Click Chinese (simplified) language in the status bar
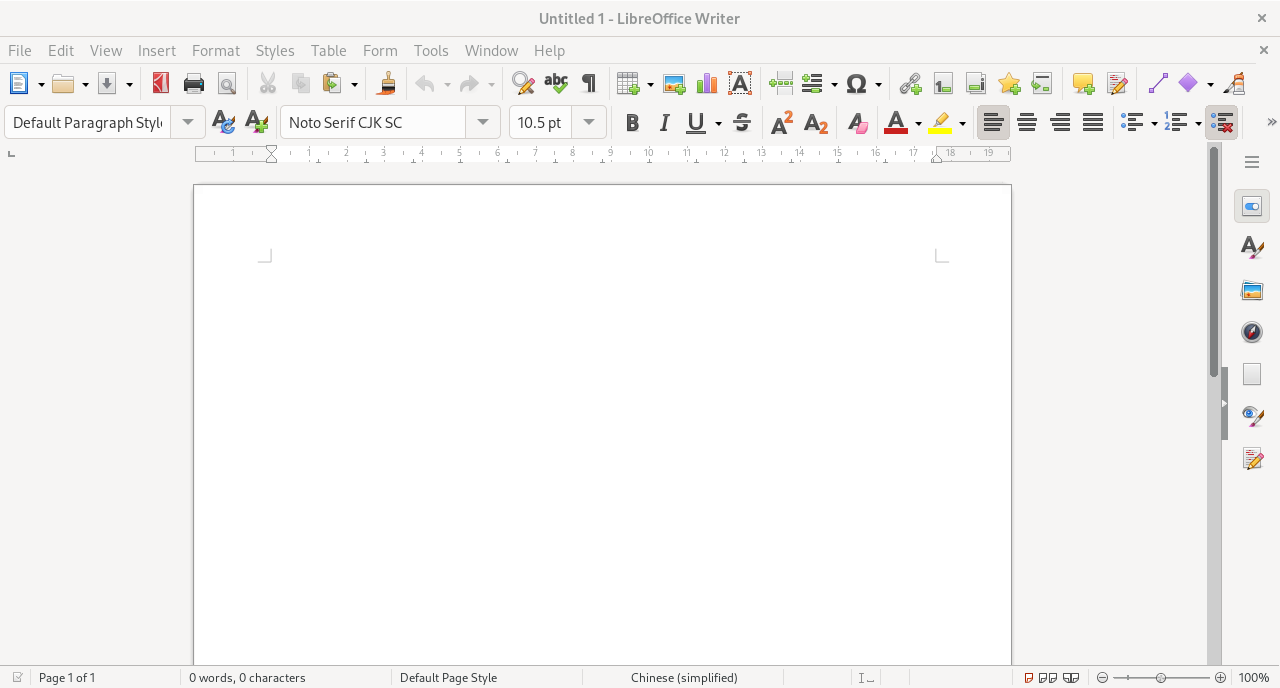 pyautogui.click(x=684, y=678)
